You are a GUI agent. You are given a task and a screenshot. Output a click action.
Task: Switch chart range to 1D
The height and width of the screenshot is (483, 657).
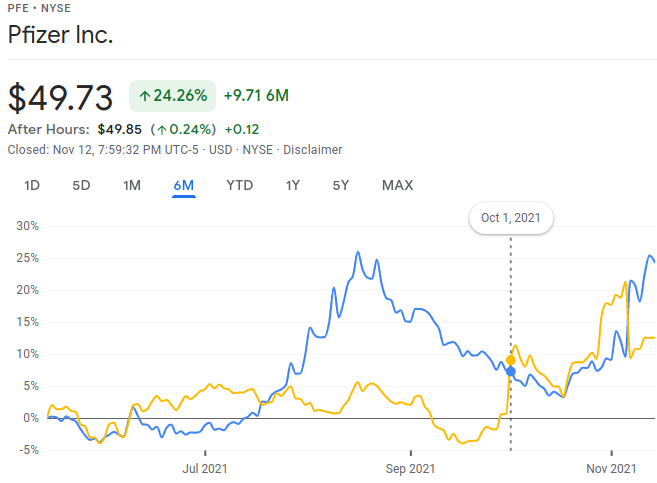click(32, 185)
